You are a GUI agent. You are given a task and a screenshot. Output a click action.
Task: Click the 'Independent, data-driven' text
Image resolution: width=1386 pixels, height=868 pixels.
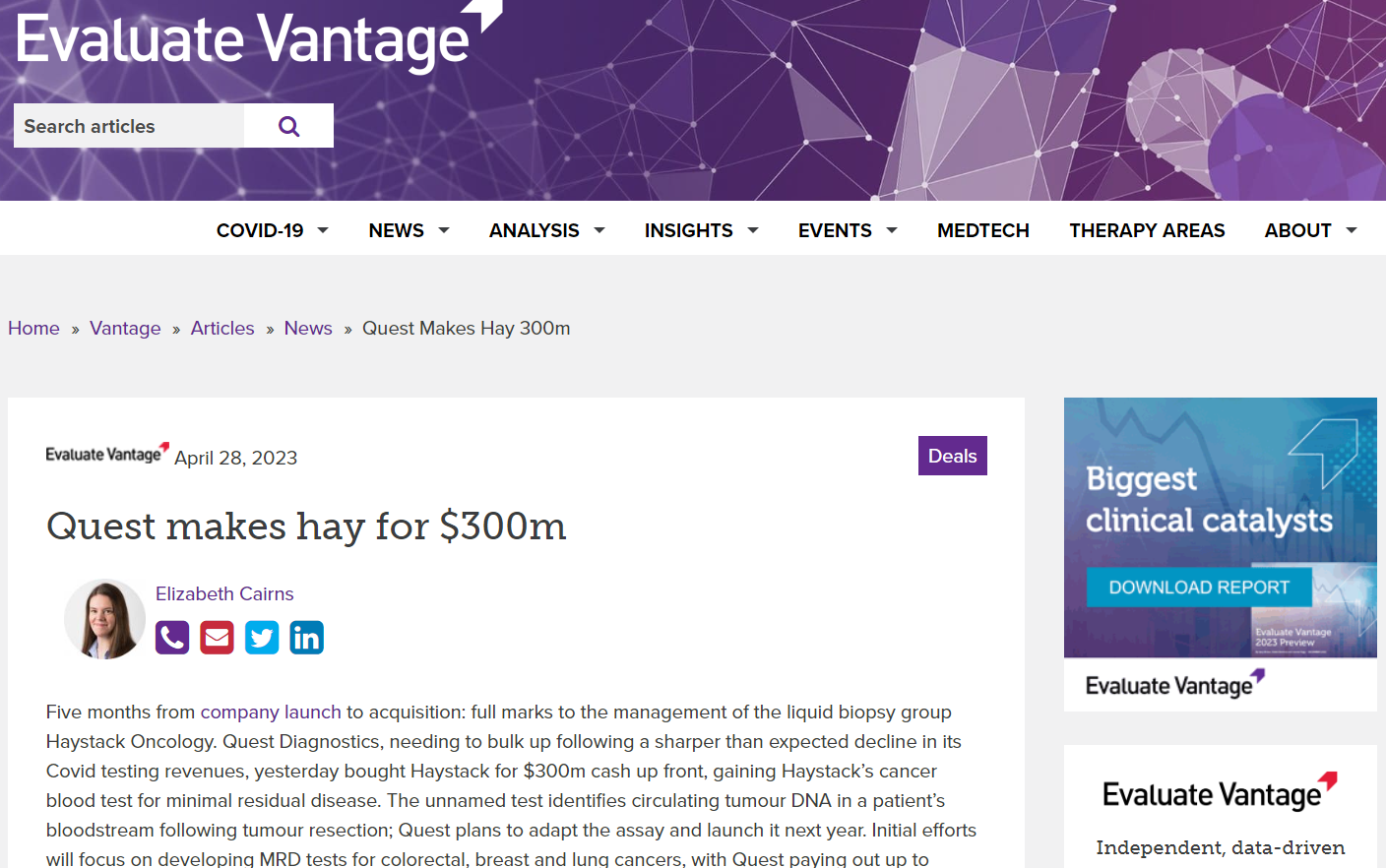pyautogui.click(x=1221, y=847)
